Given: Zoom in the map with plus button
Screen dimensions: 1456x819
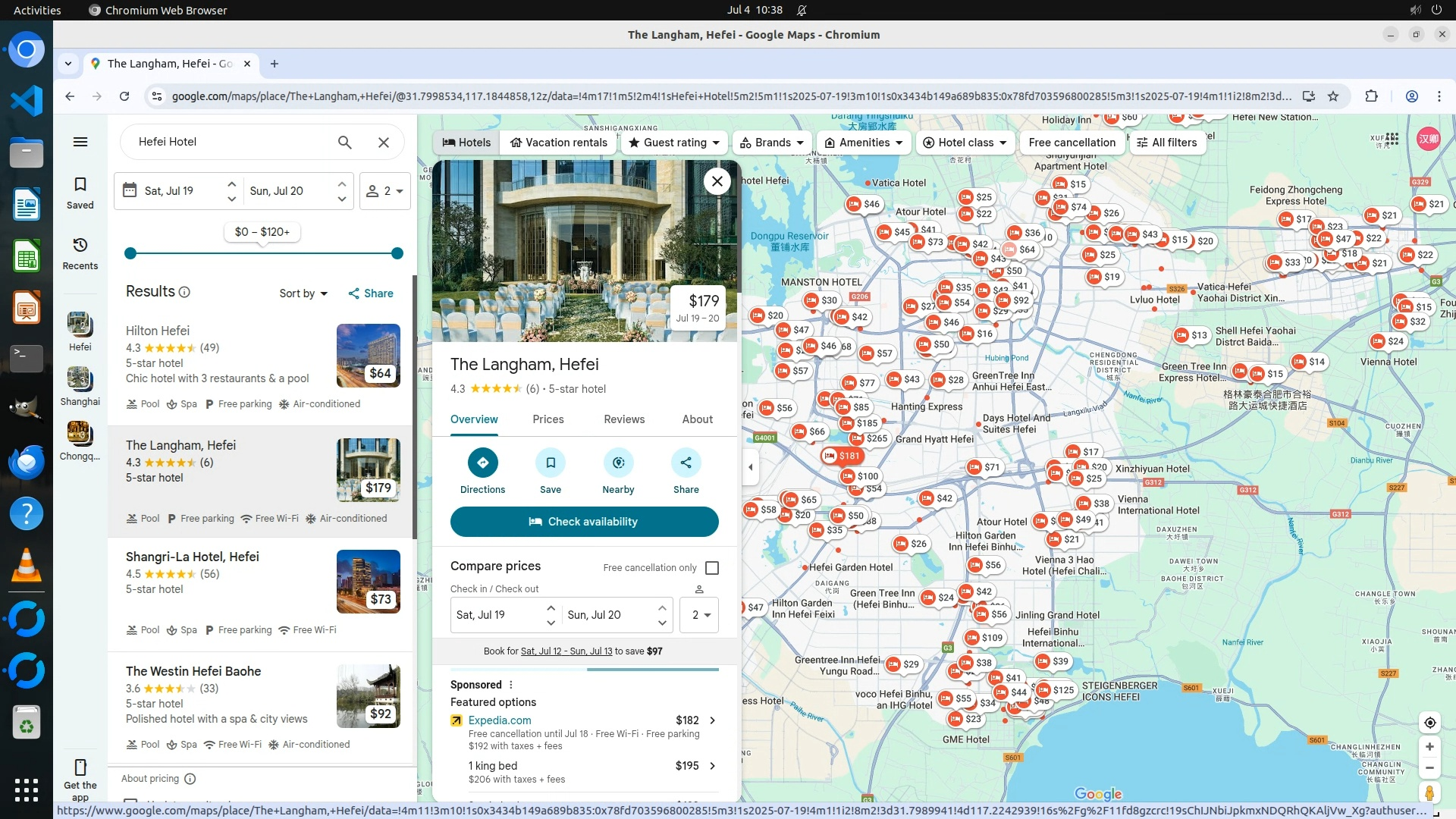Looking at the screenshot, I should pyautogui.click(x=1429, y=747).
